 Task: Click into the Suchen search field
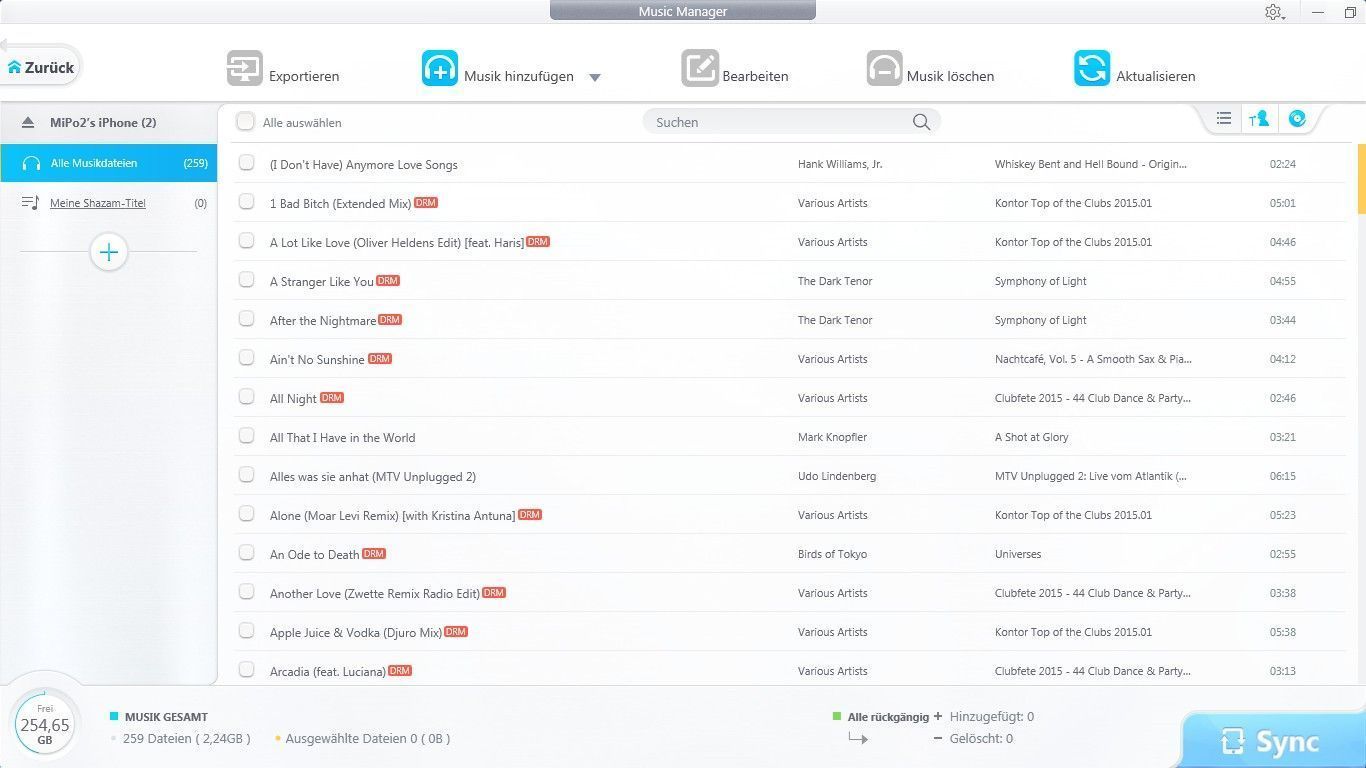pos(780,122)
